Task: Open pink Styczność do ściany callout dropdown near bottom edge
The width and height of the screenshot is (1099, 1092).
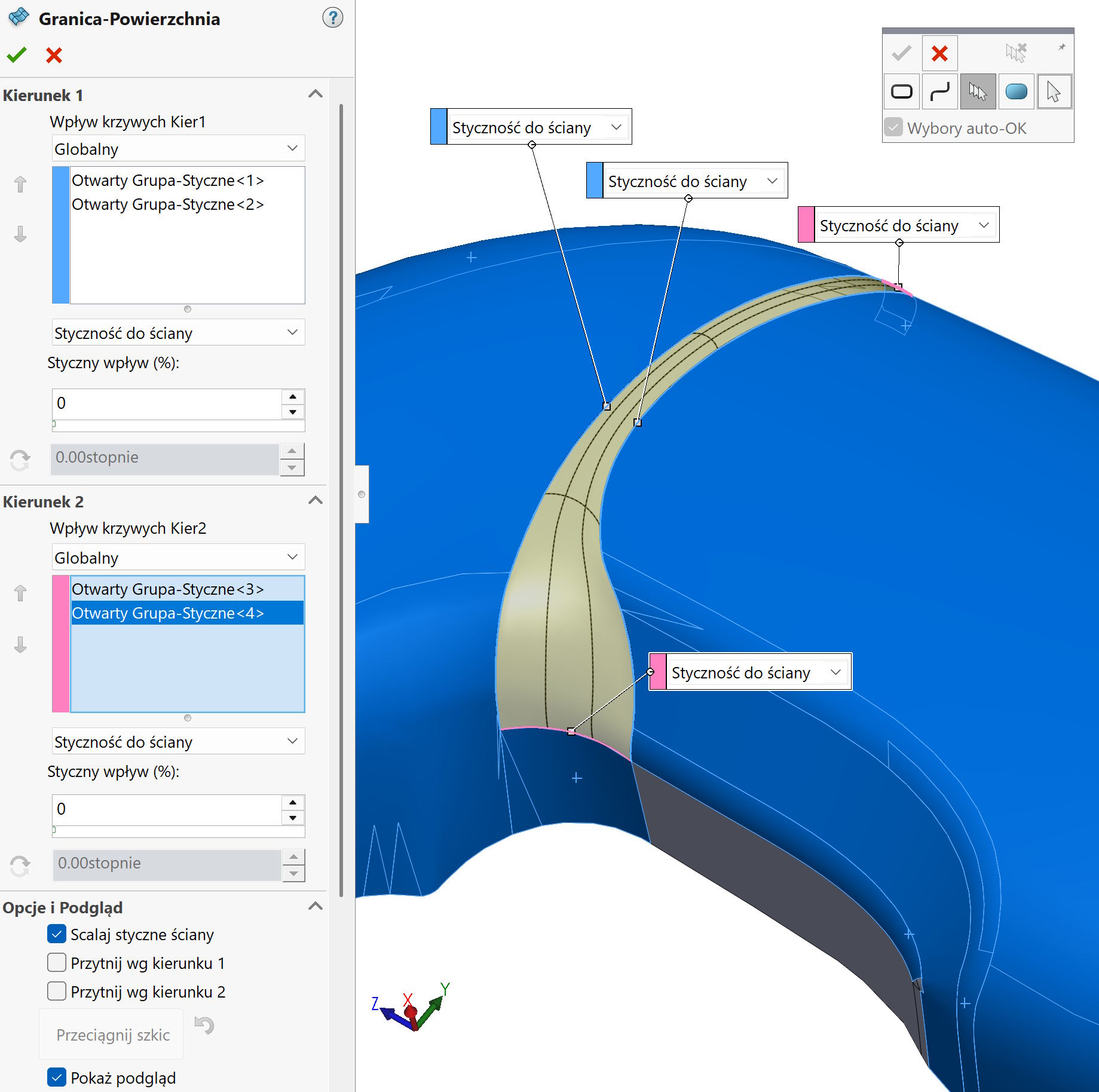Action: point(835,672)
